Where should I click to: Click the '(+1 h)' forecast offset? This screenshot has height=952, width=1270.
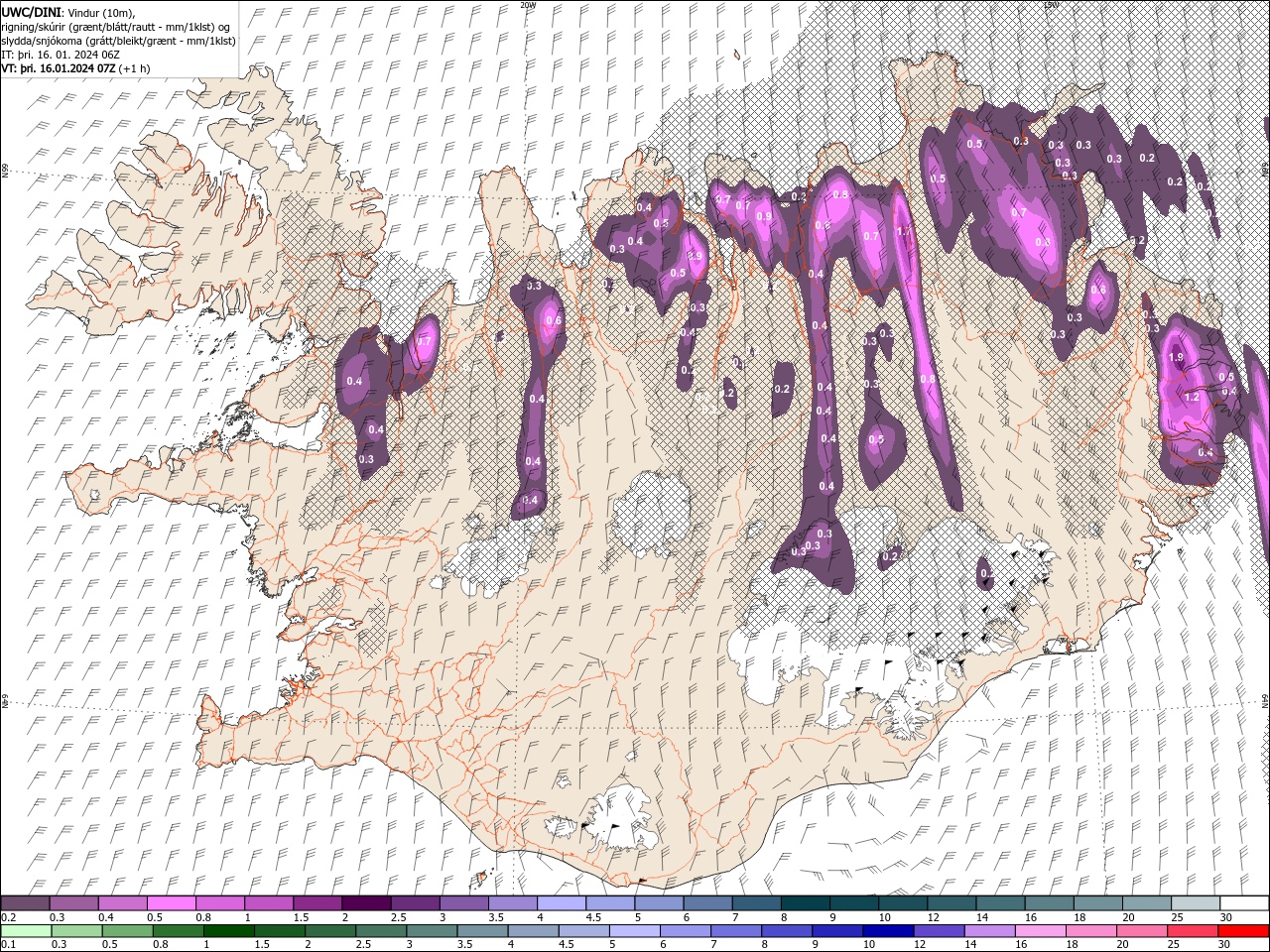click(135, 68)
